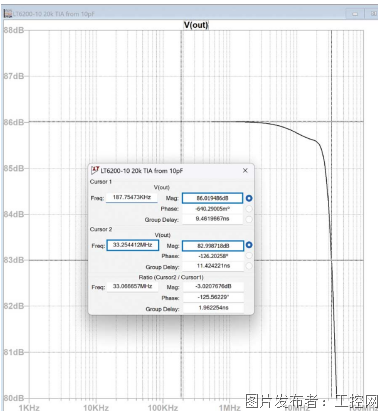This screenshot has width=385, height=415.
Task: Click the 84dB vertical axis label
Action: point(14,214)
